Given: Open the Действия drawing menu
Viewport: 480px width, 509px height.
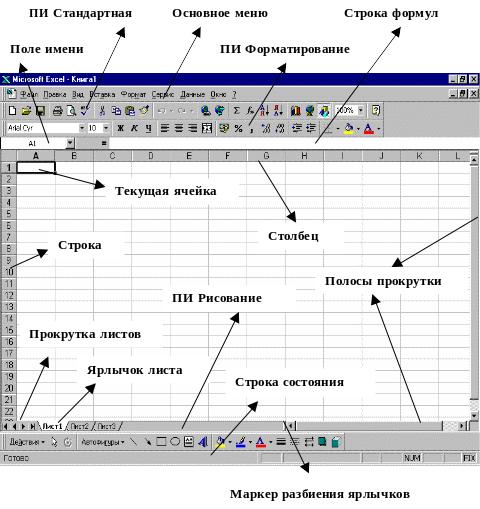Looking at the screenshot, I should (27, 442).
